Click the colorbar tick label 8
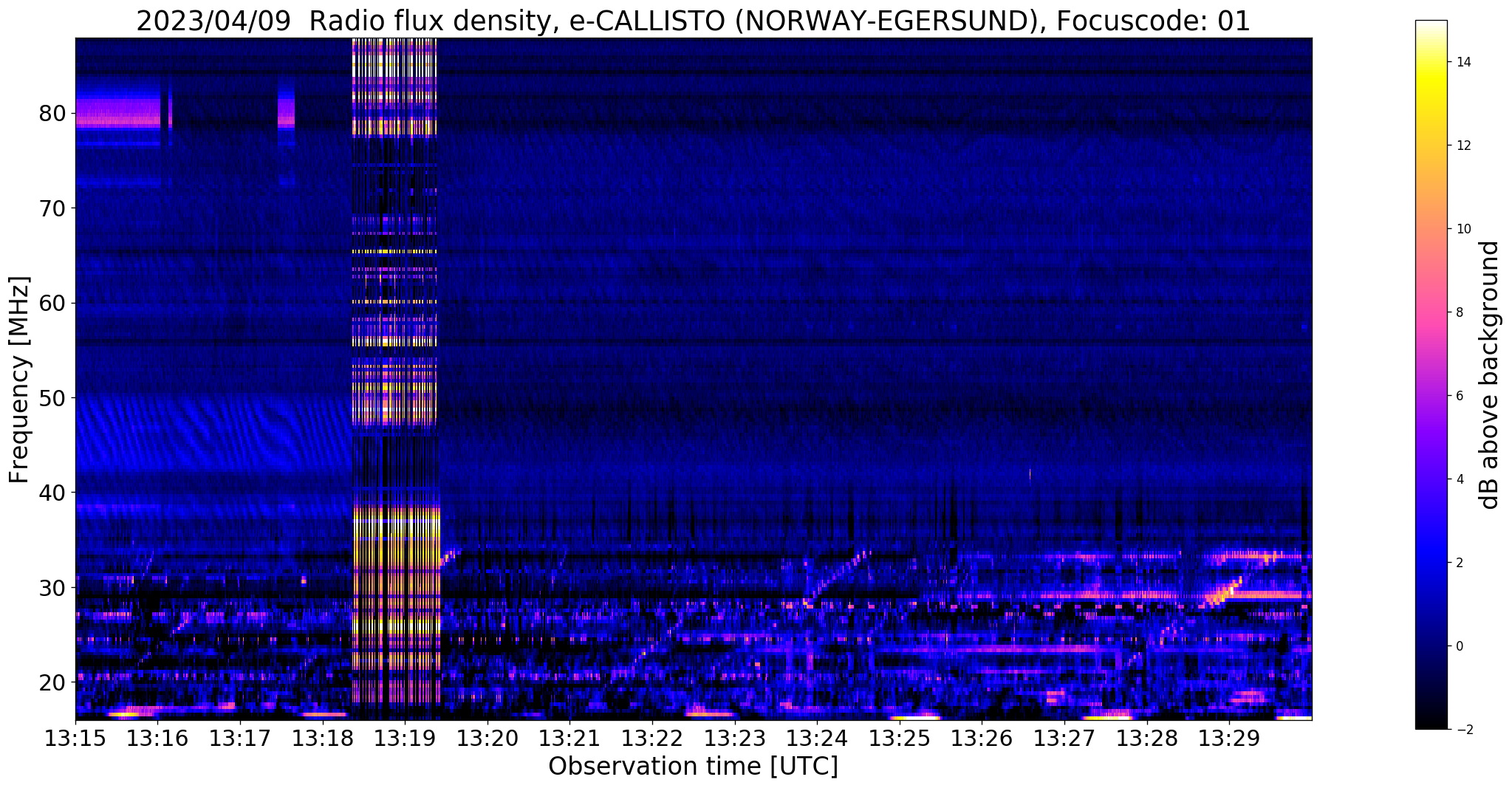Viewport: 1512px width, 788px height. click(1460, 312)
